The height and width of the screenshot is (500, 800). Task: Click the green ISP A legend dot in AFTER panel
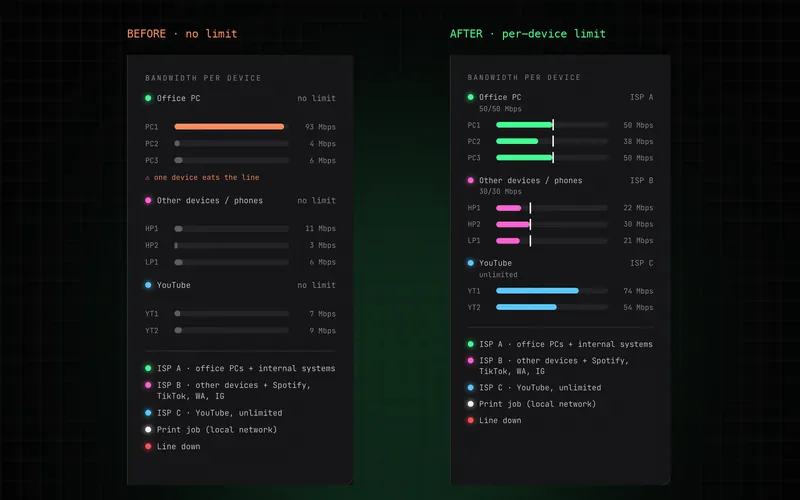click(470, 344)
